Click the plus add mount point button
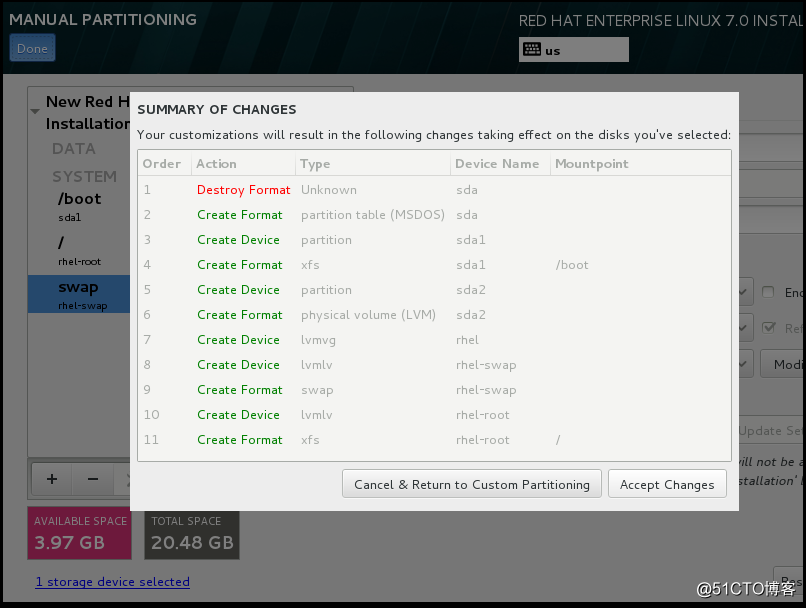Viewport: 806px width, 608px height. [x=52, y=479]
